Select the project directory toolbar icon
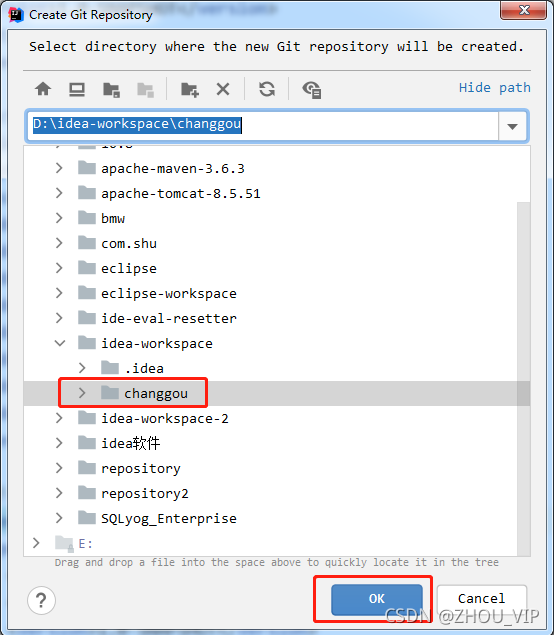The image size is (554, 635). coord(111,89)
